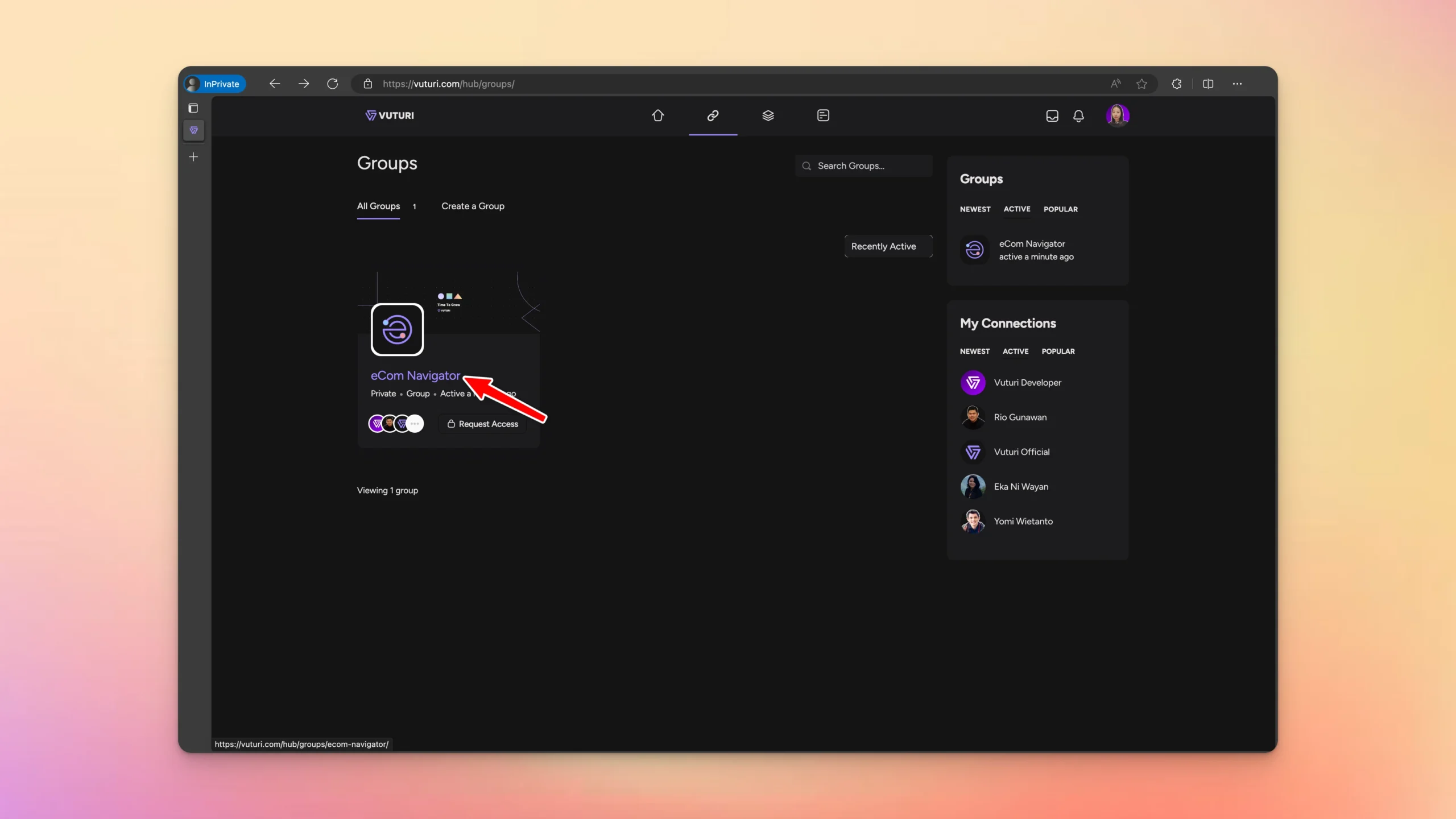Screen dimensions: 1456x819
Task: Click the Search Groups field
Action: tap(863, 166)
